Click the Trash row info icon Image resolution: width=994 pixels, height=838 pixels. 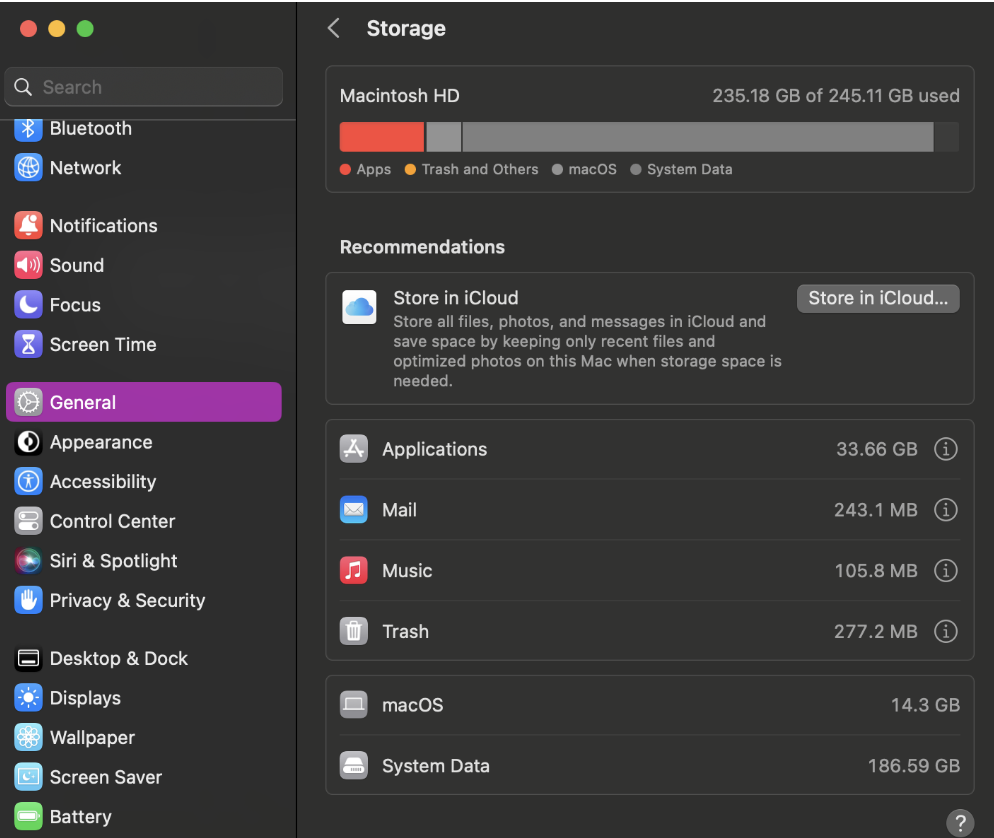point(945,631)
